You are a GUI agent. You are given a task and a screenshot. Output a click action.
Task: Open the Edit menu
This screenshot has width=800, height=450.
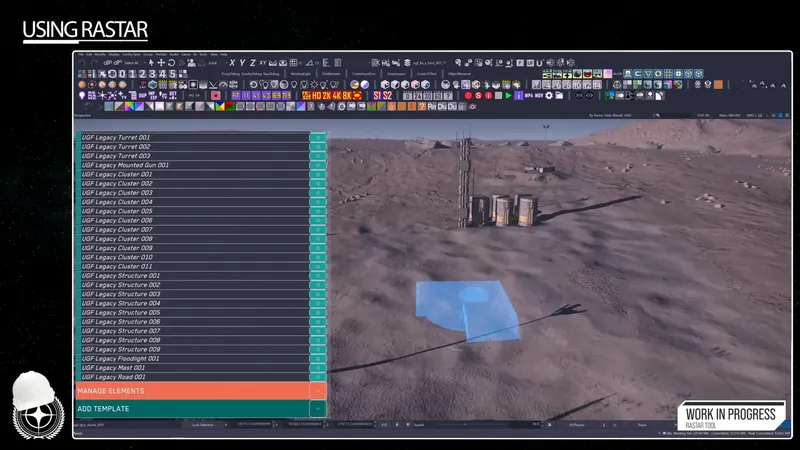pyautogui.click(x=89, y=54)
